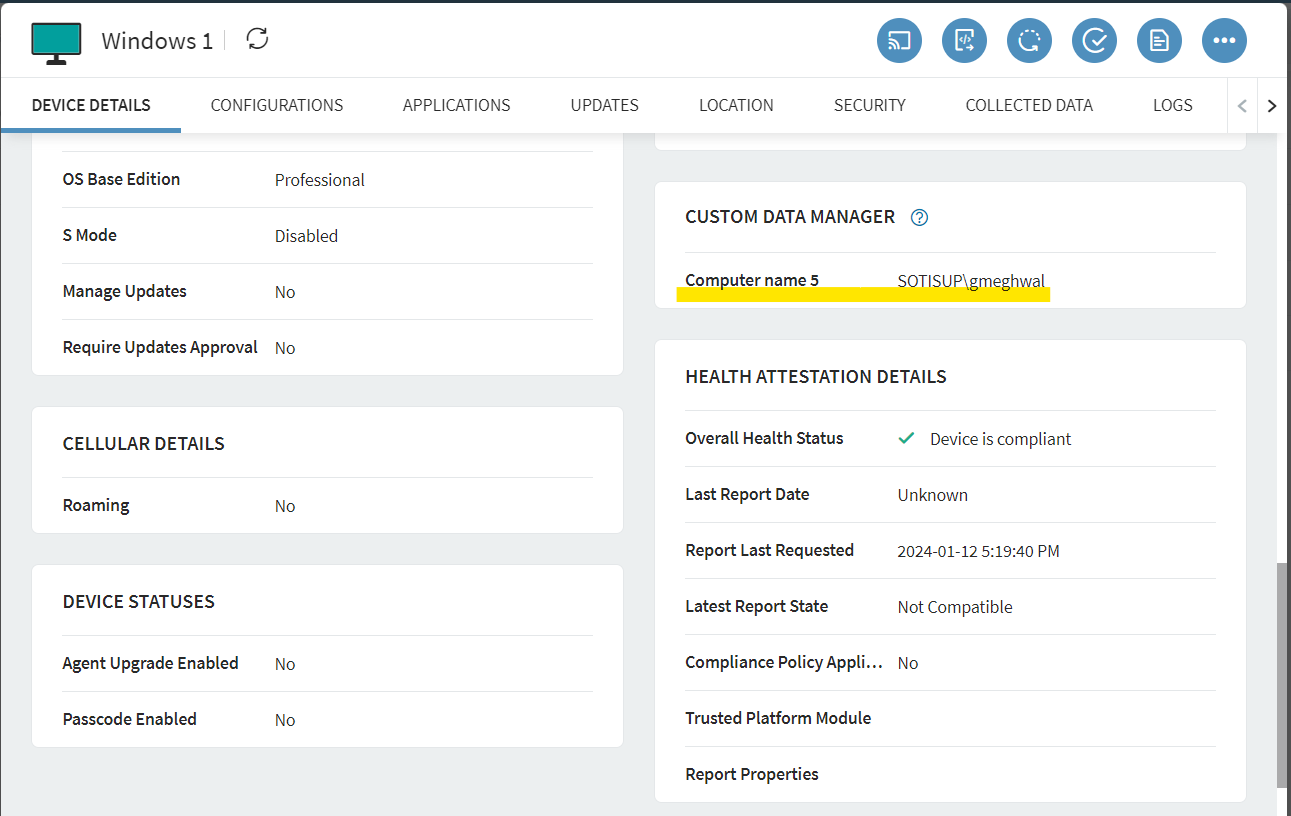
Task: Select the Location tab
Action: point(736,105)
